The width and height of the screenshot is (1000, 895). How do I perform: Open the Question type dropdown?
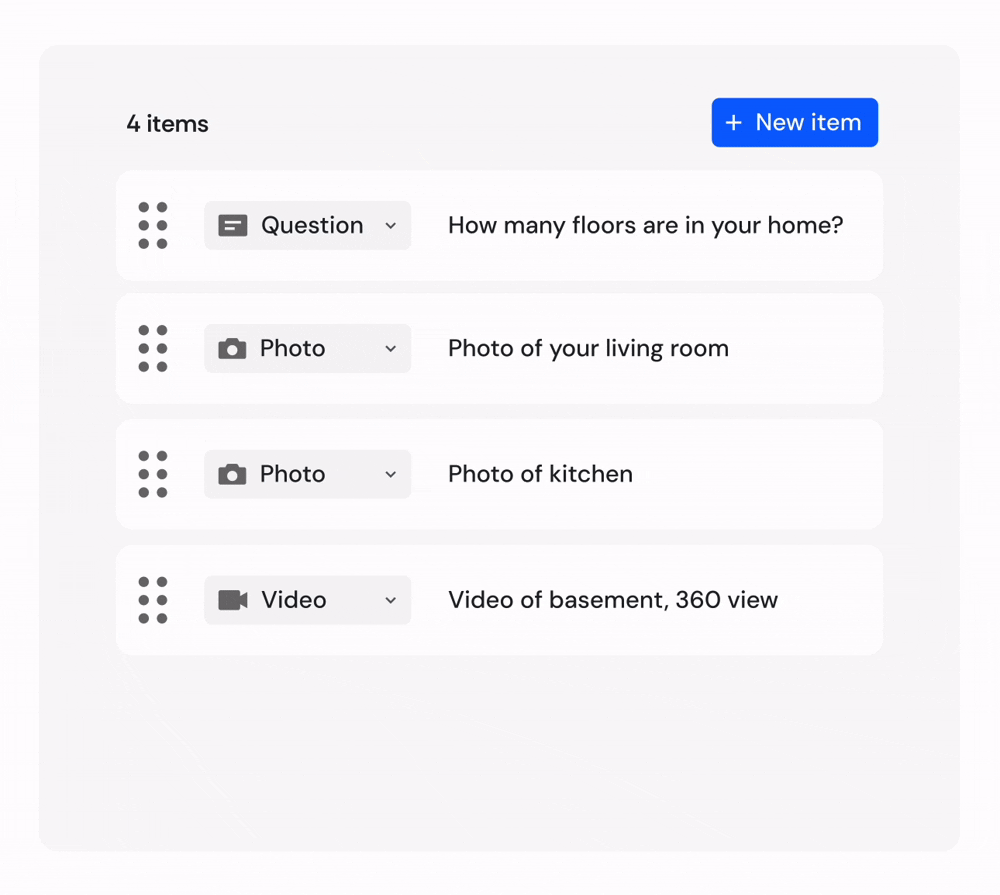[307, 225]
